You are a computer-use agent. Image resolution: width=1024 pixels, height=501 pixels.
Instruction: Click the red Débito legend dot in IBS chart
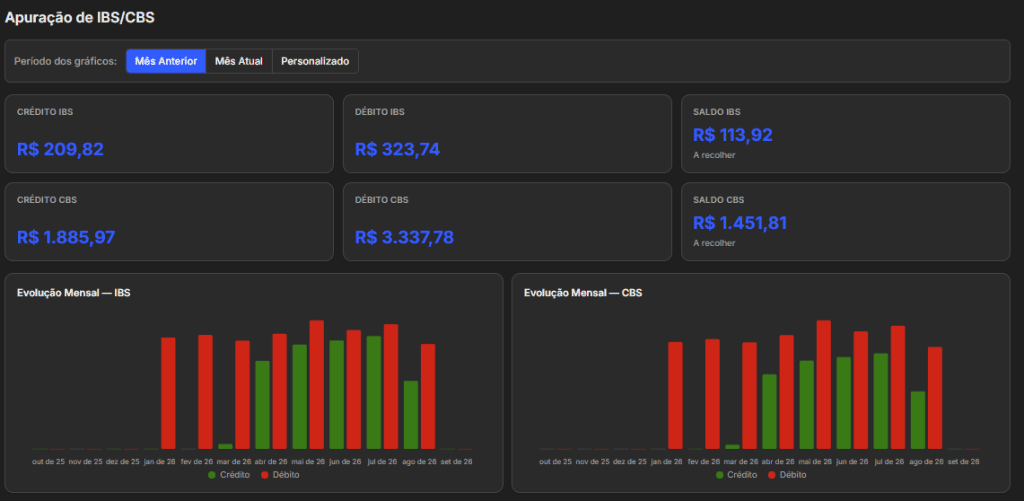pos(264,475)
